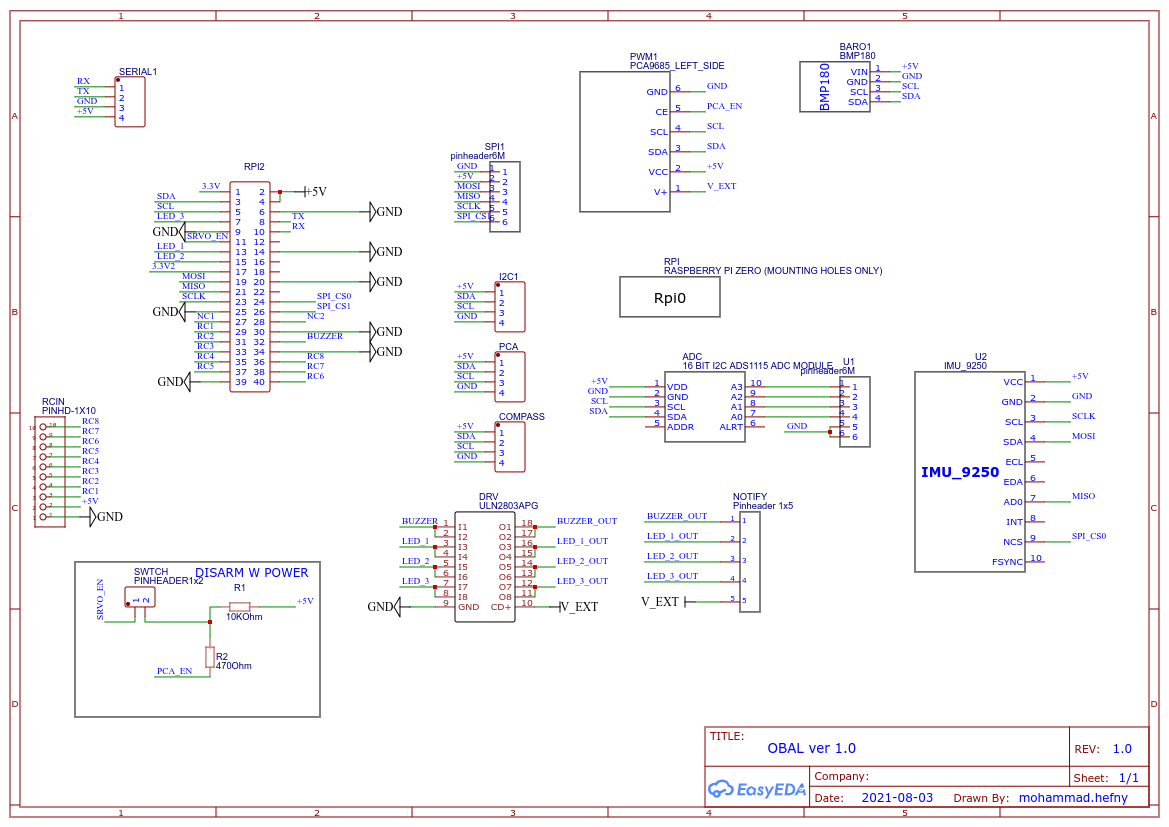Click the EasyEDA cloud logo in title block
Screen dimensions: 1169x827
[757, 789]
